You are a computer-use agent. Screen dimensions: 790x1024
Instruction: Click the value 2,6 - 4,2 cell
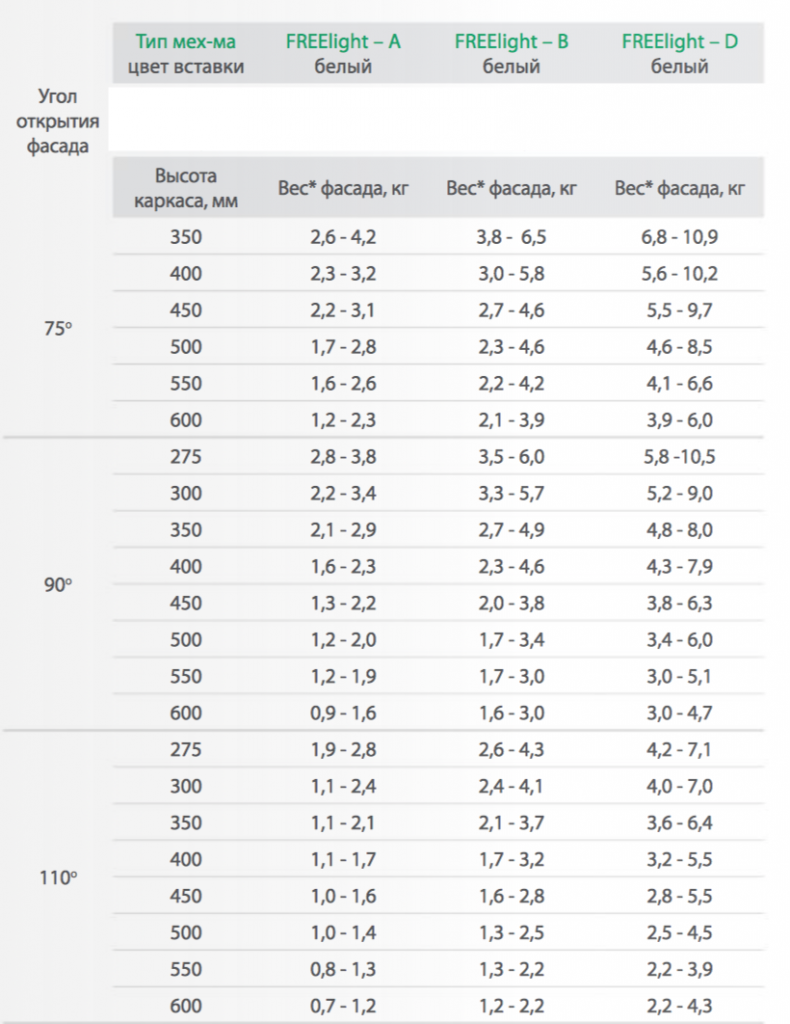coord(343,236)
